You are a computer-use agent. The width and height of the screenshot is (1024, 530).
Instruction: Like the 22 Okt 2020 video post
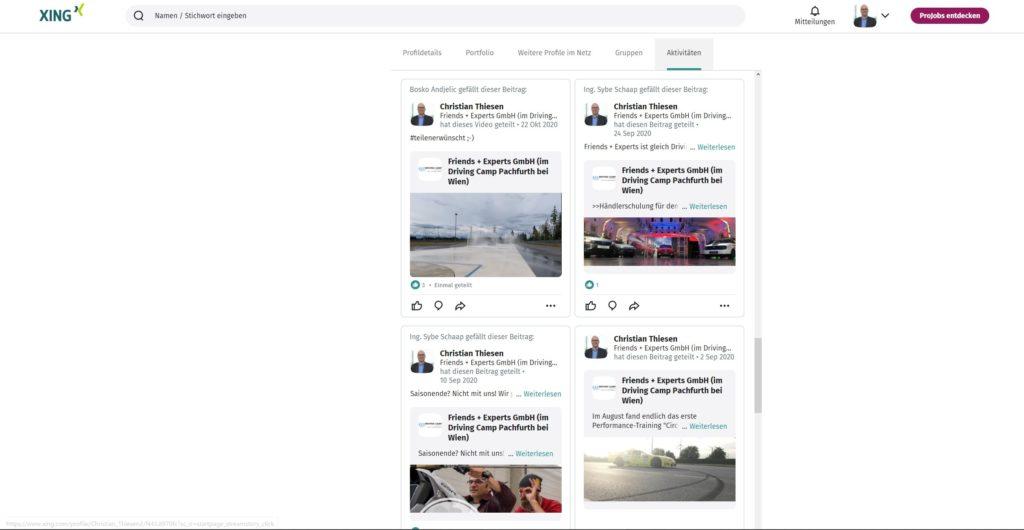(x=417, y=305)
